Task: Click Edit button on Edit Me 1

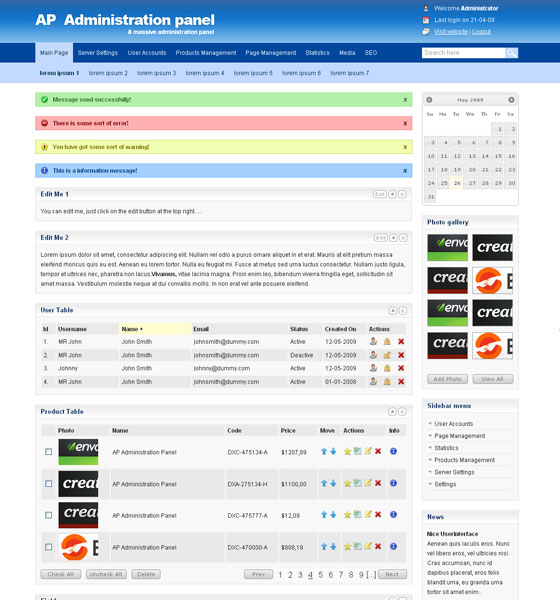Action: [x=380, y=194]
